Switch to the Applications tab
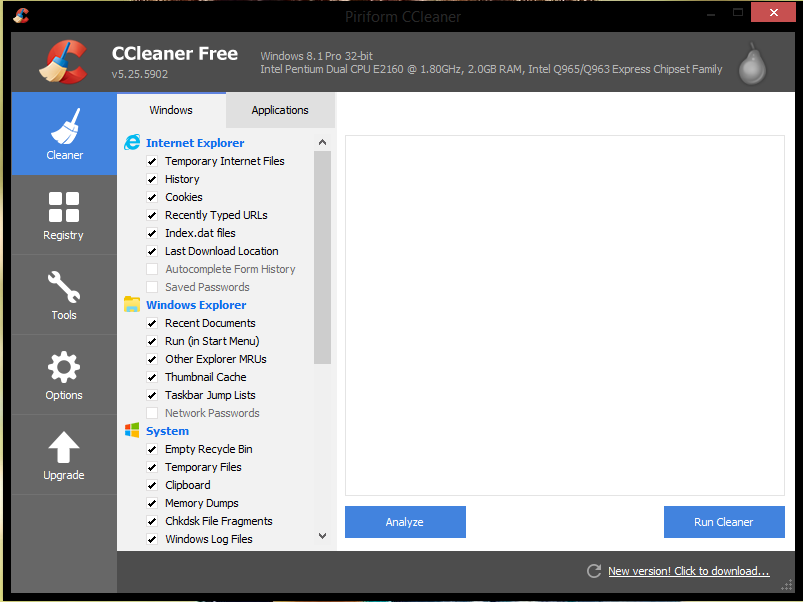Screen dimensions: 803x602 pos(280,110)
